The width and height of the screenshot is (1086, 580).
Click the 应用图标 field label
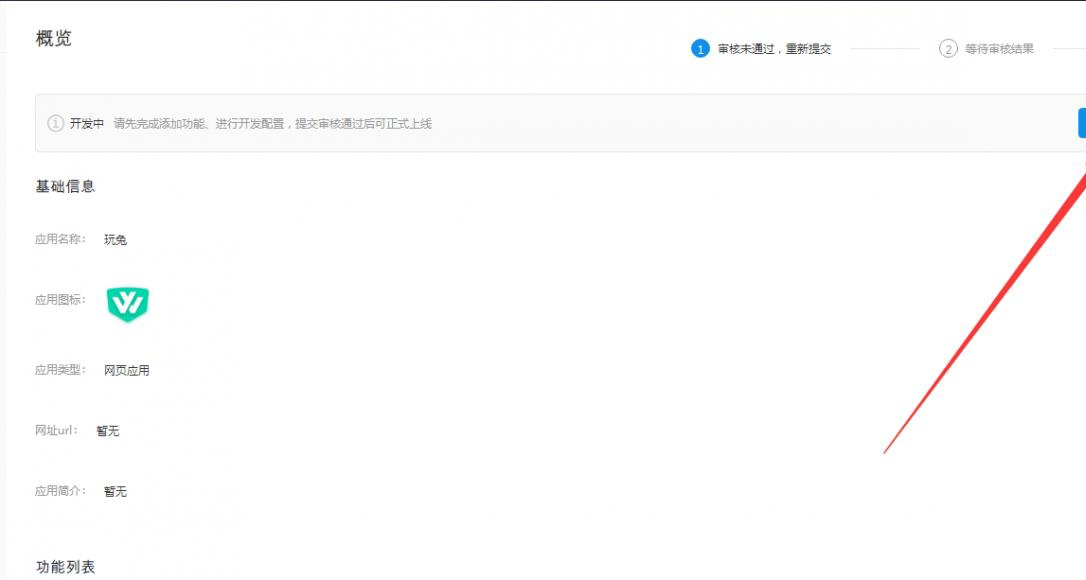[x=61, y=300]
